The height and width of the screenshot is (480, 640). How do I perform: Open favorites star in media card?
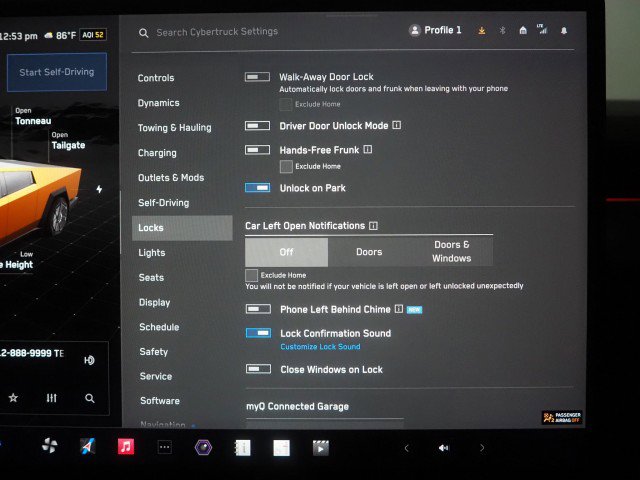pyautogui.click(x=13, y=398)
